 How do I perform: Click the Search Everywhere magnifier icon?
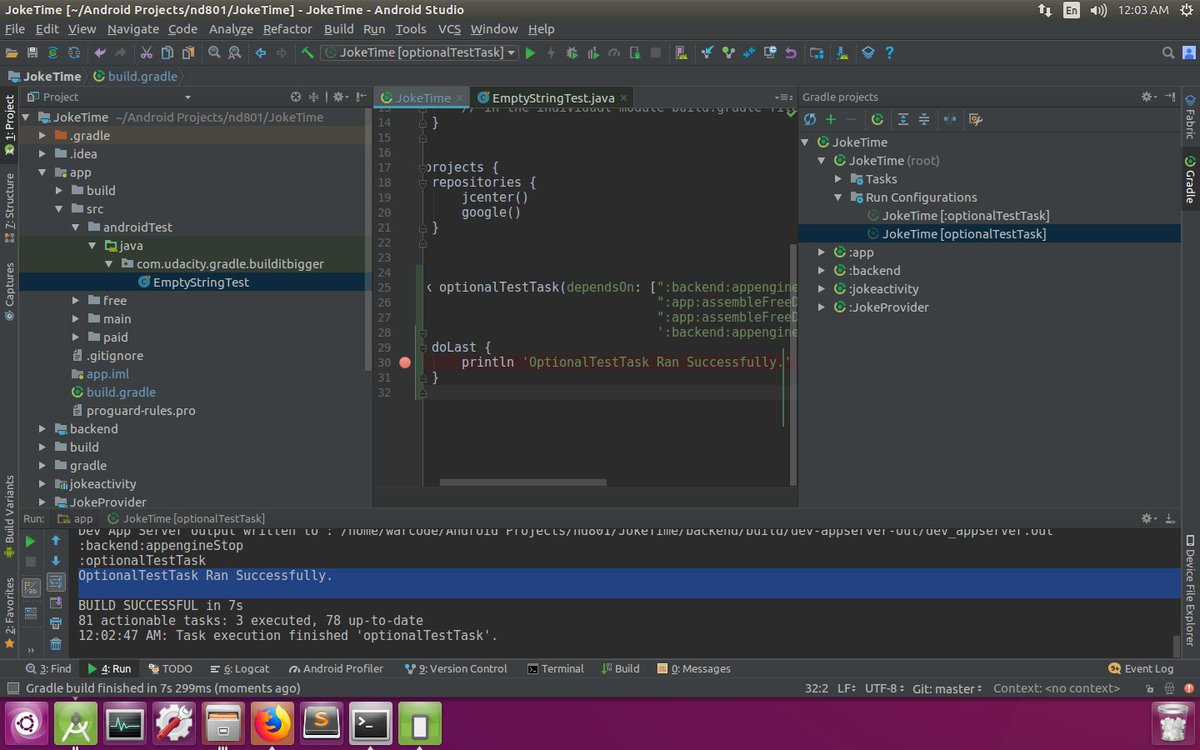click(x=1168, y=52)
